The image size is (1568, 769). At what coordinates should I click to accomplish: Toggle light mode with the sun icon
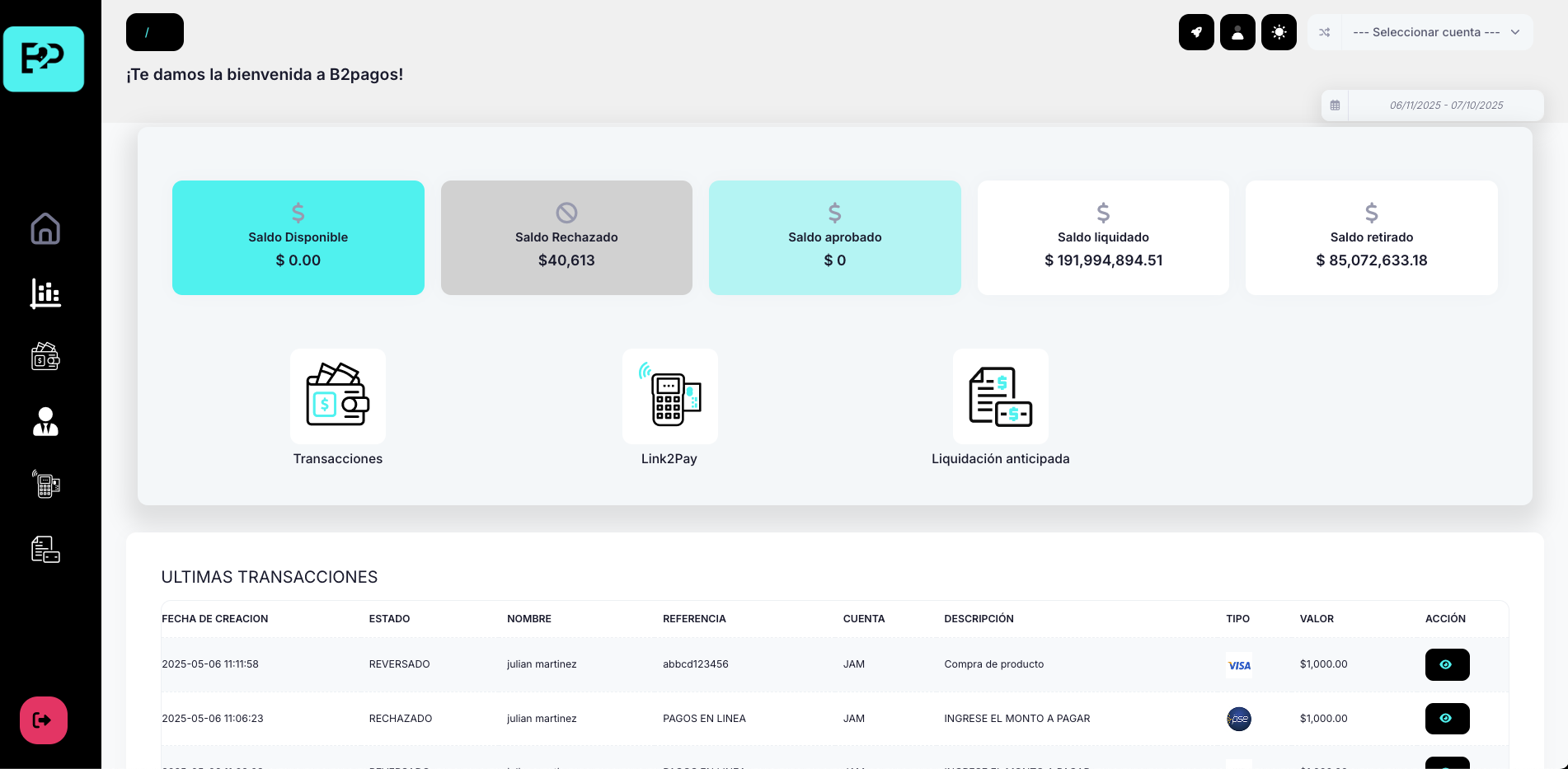tap(1279, 32)
